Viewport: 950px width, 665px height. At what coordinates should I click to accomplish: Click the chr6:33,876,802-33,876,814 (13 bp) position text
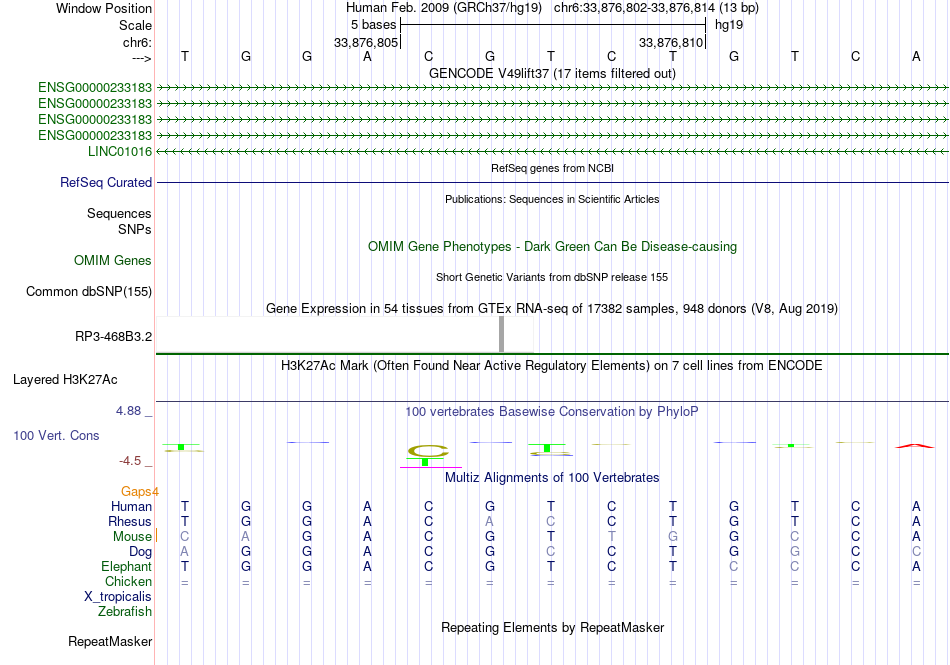click(x=656, y=8)
